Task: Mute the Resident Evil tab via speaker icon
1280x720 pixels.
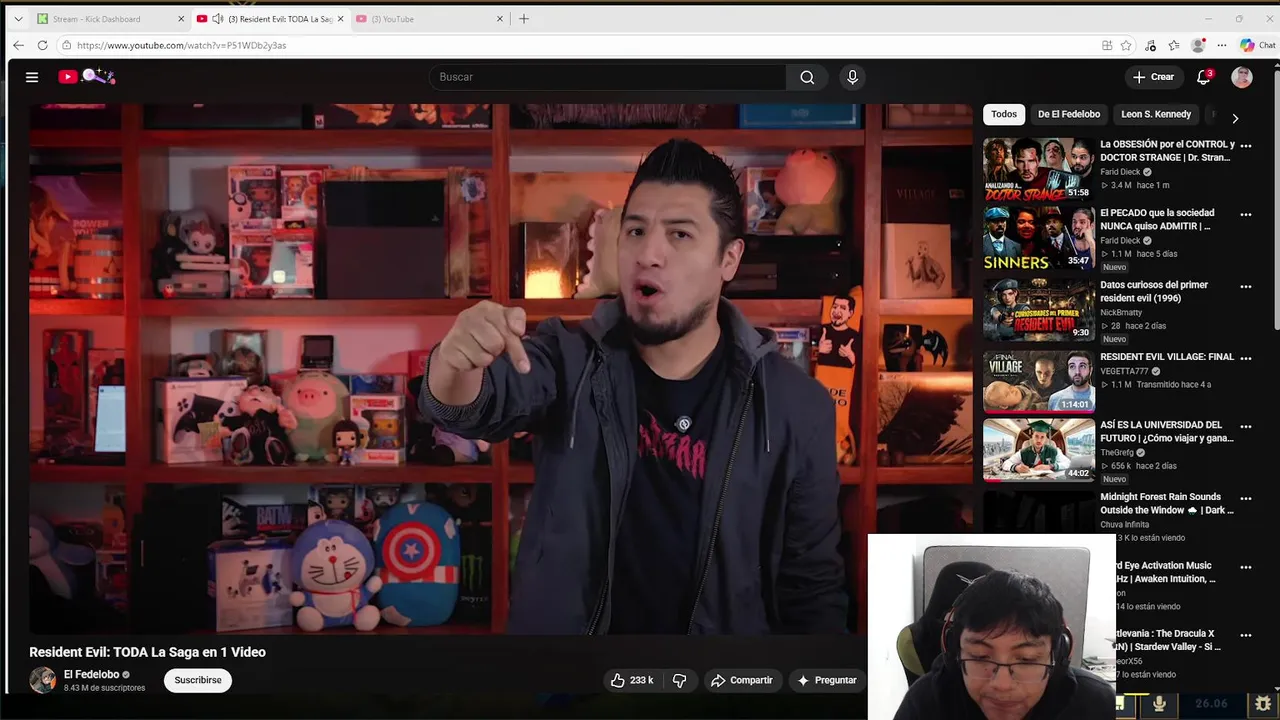Action: 218,19
